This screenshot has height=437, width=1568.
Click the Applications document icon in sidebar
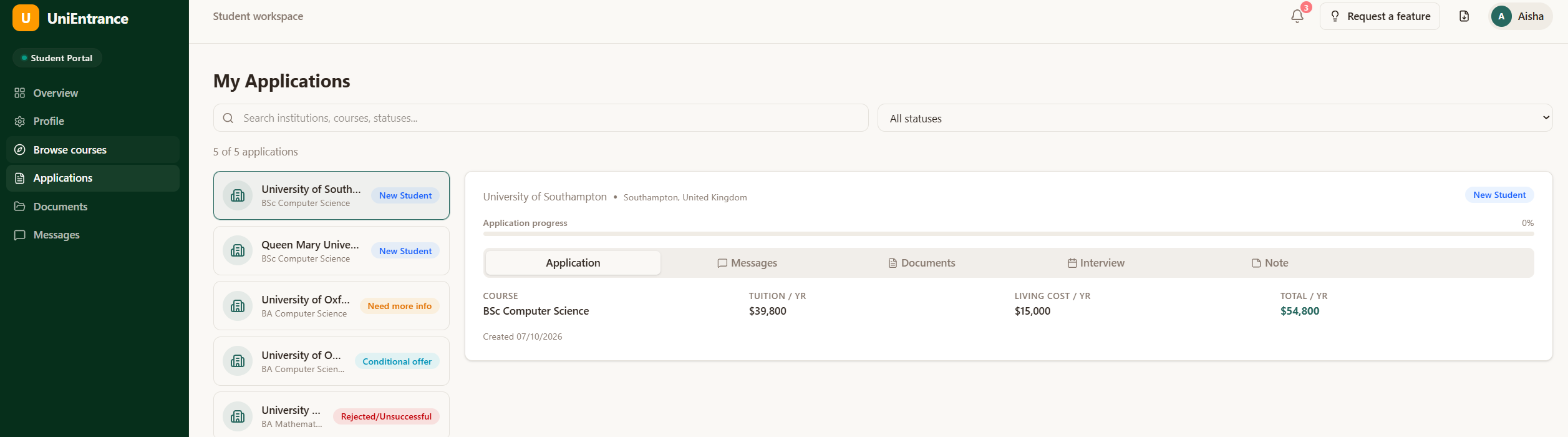[20, 178]
